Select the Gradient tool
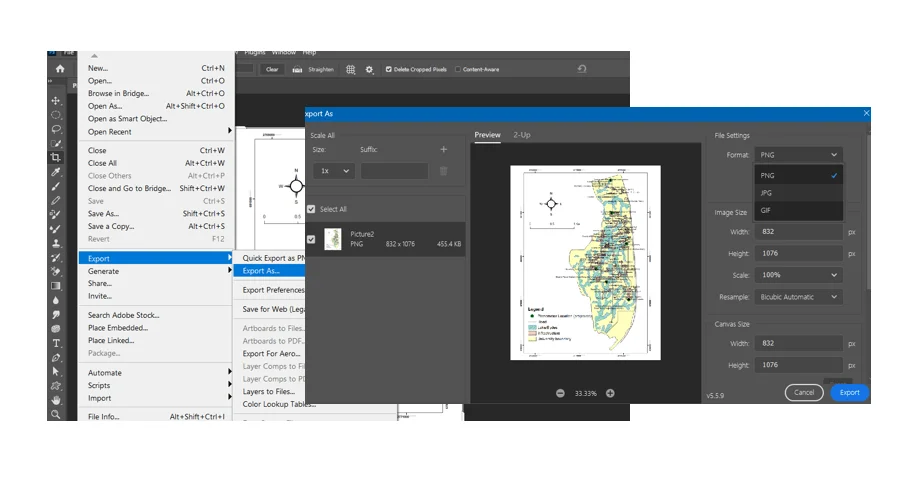 55,285
